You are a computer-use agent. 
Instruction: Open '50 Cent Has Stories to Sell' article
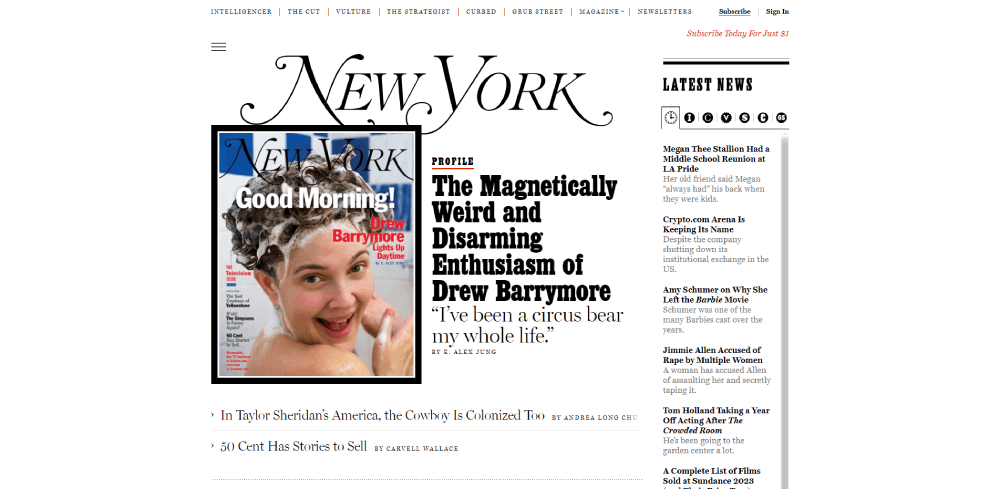click(293, 446)
